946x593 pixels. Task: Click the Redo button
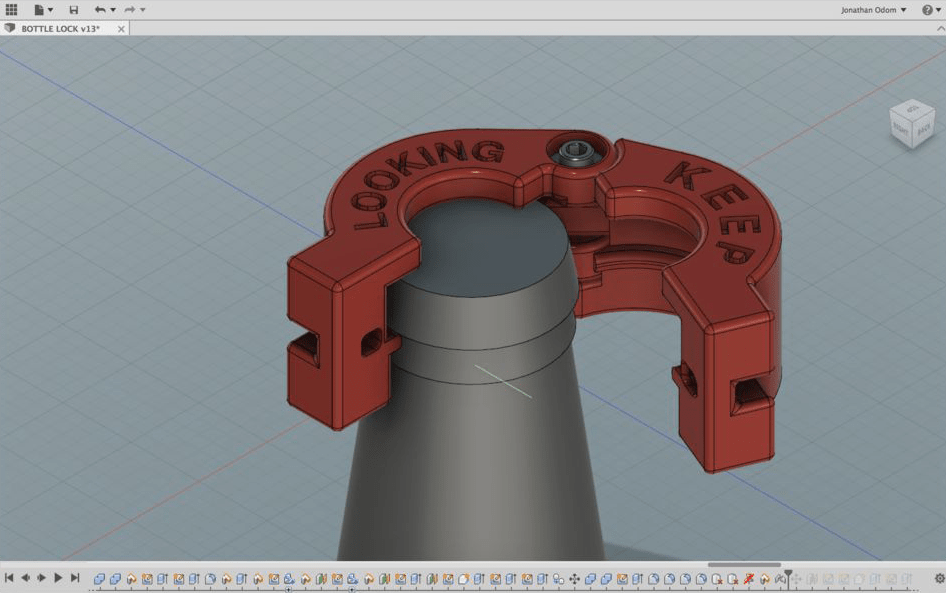tap(129, 9)
